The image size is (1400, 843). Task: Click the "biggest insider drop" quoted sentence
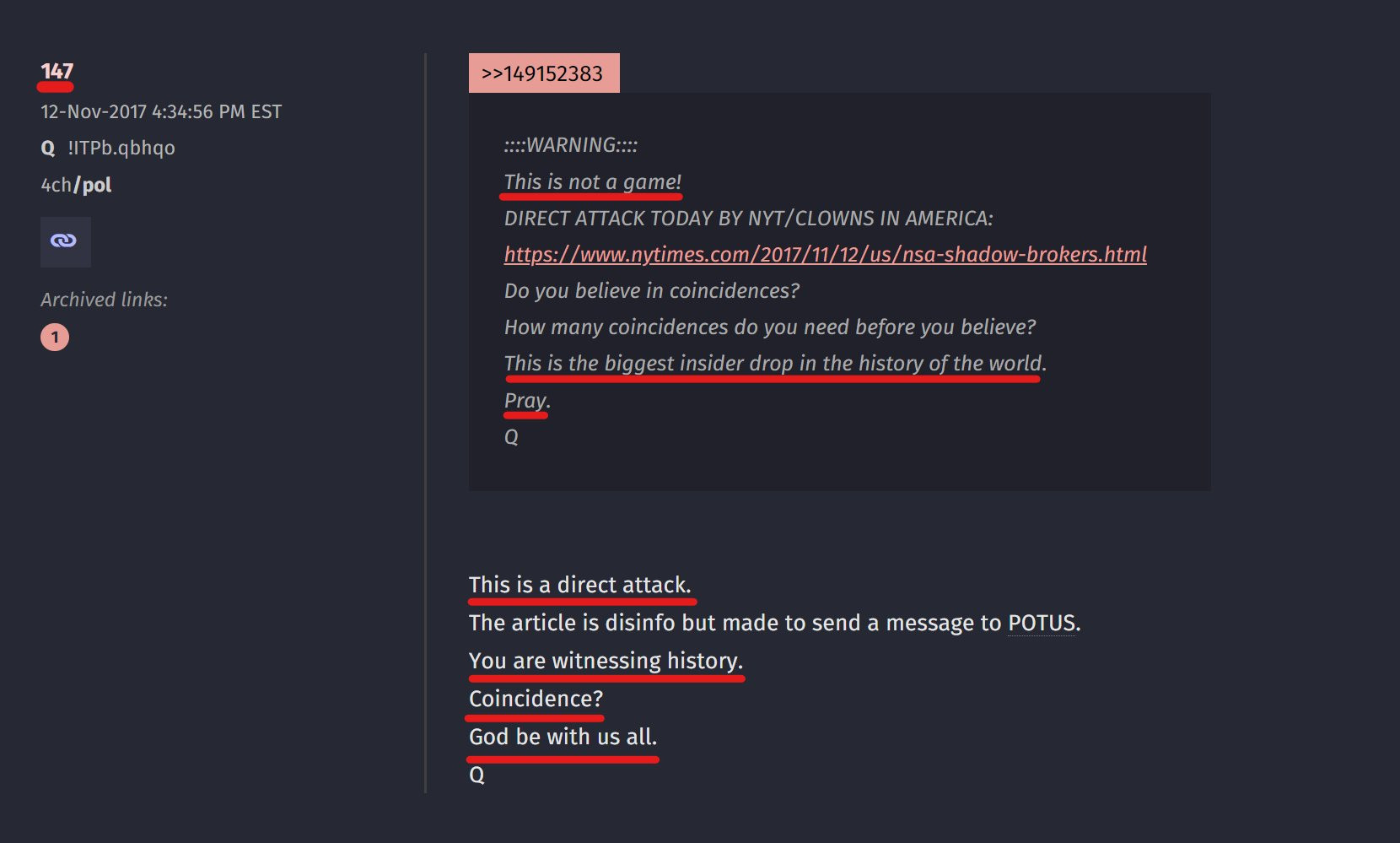point(774,364)
